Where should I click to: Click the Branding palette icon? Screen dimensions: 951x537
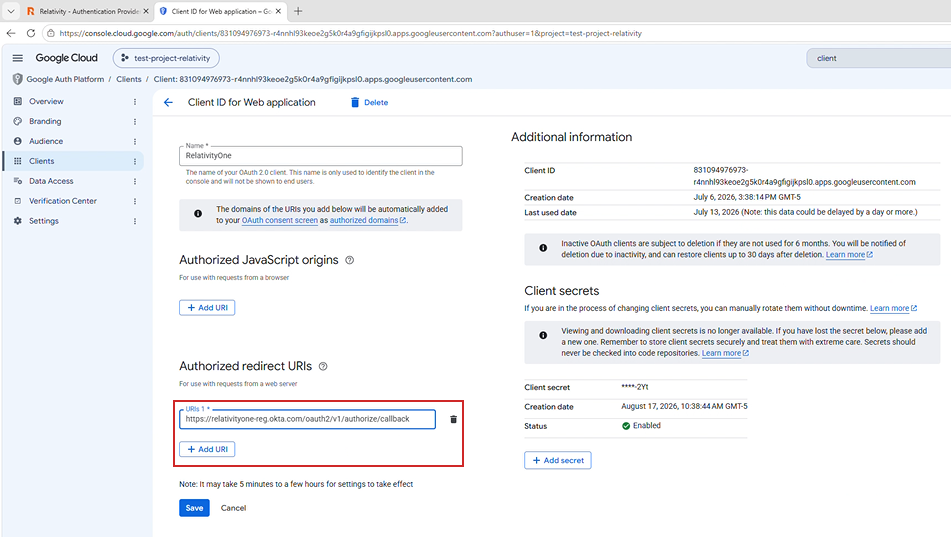tap(18, 121)
